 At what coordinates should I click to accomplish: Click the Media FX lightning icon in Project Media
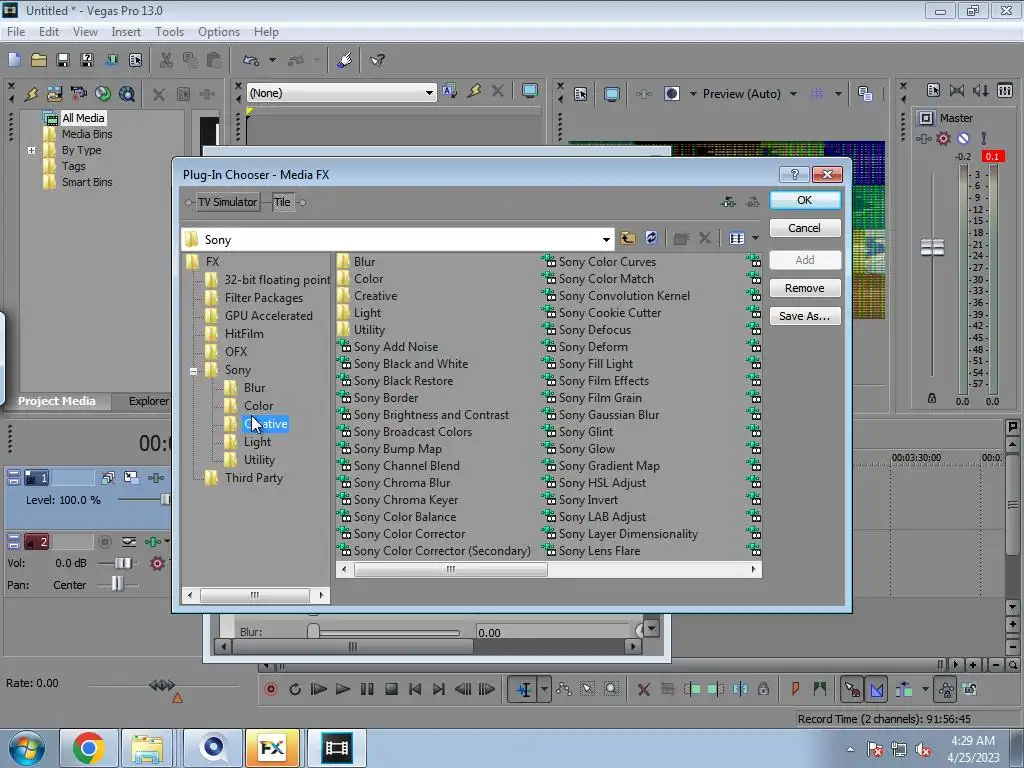pos(31,94)
